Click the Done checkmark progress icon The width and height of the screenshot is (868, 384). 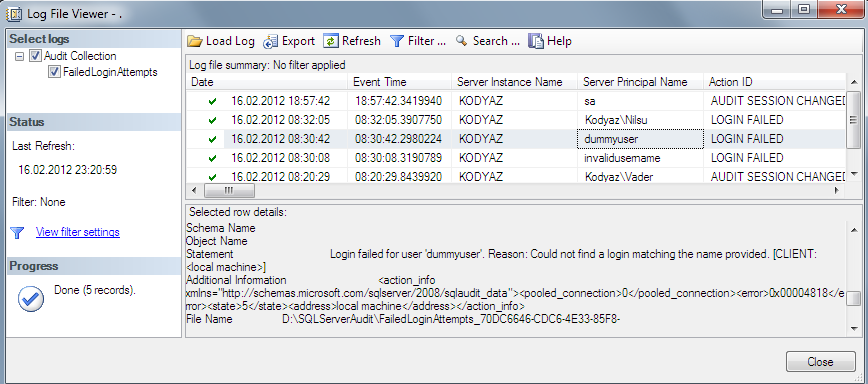pos(30,299)
